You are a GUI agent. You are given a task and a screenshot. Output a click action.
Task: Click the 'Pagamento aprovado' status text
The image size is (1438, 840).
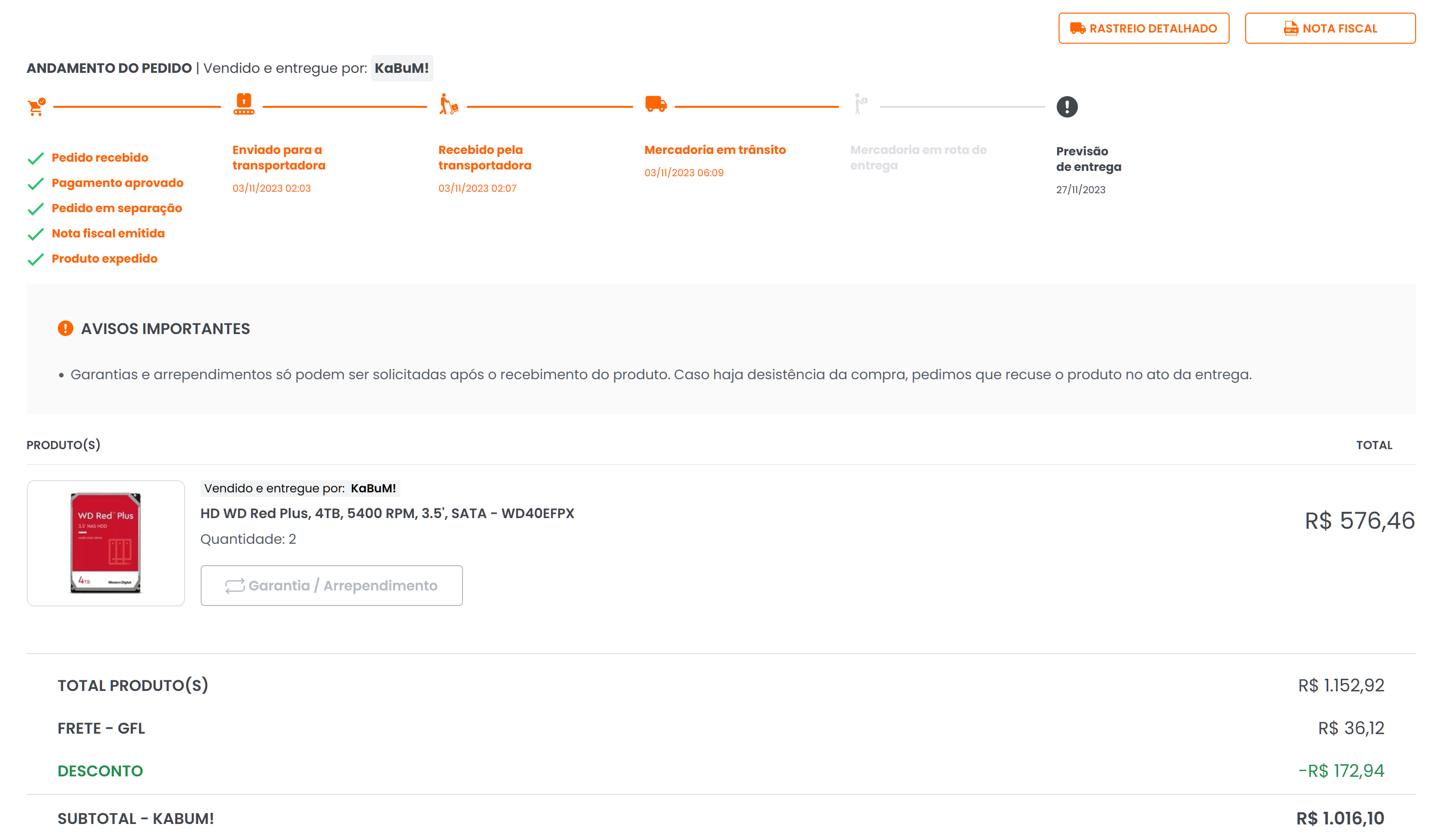click(x=118, y=183)
